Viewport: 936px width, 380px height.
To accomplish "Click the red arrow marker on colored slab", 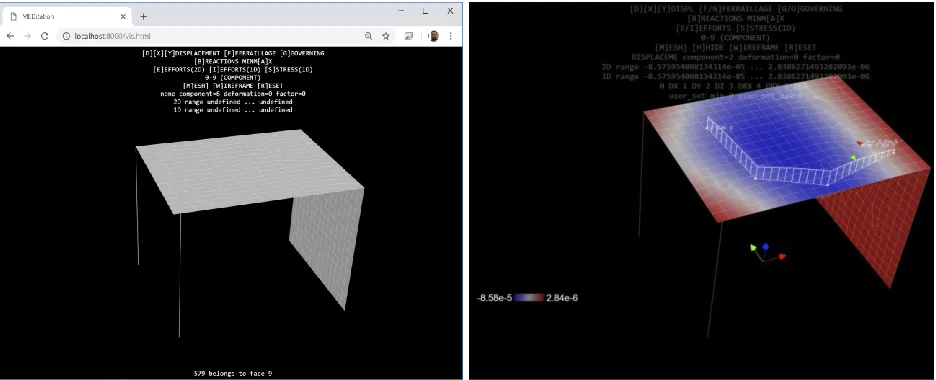I will (x=861, y=143).
